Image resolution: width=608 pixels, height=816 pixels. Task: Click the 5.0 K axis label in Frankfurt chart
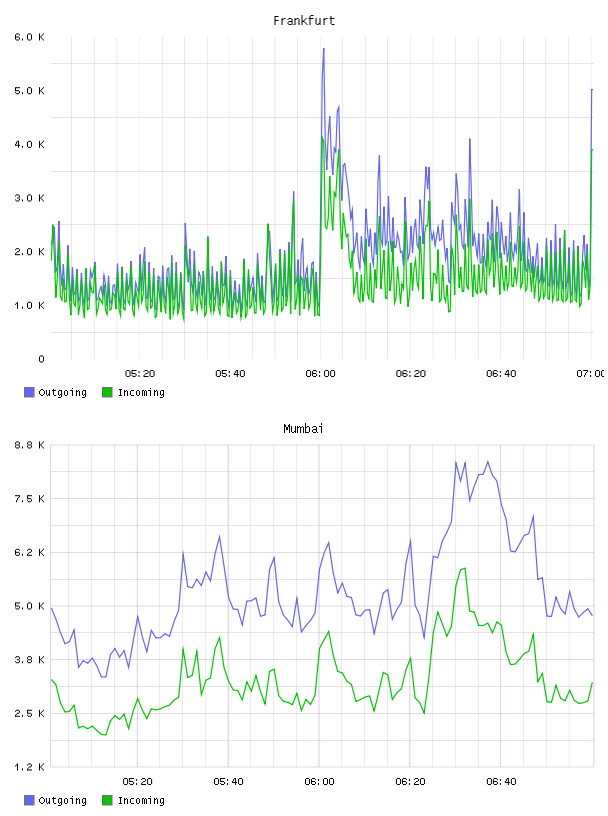point(30,91)
